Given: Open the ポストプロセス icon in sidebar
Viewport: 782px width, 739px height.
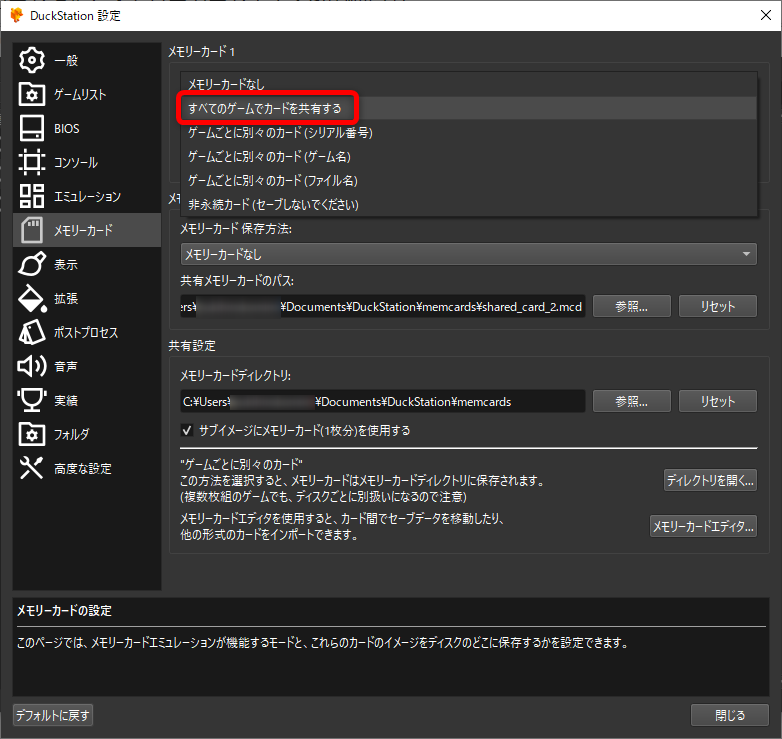Looking at the screenshot, I should pyautogui.click(x=31, y=332).
